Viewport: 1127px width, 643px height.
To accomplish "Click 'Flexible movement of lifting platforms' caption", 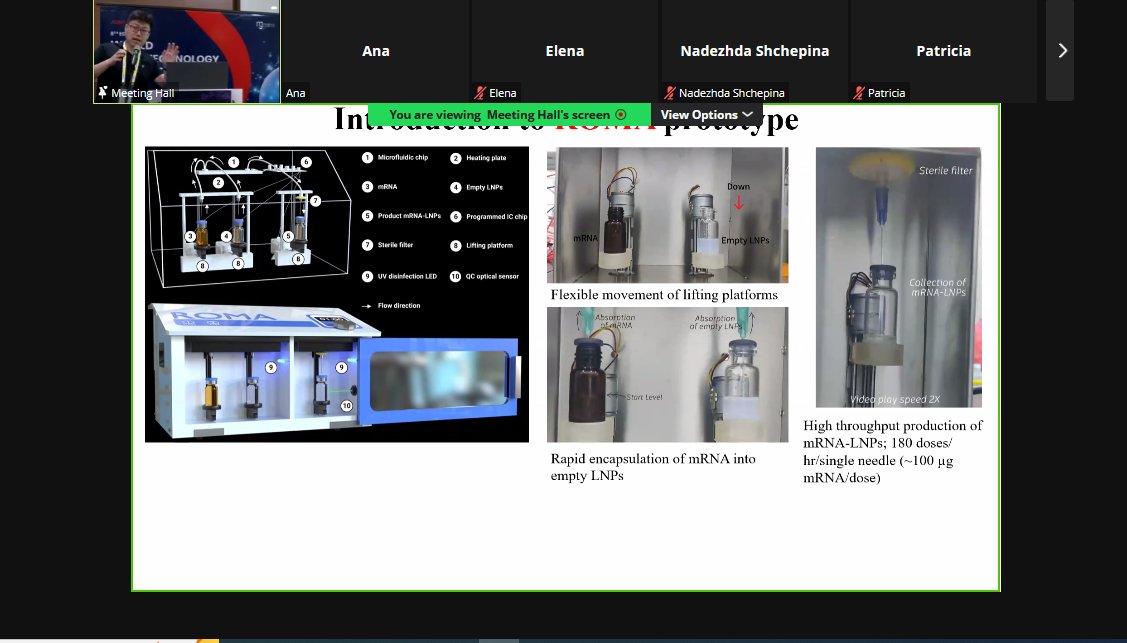I will tap(664, 295).
